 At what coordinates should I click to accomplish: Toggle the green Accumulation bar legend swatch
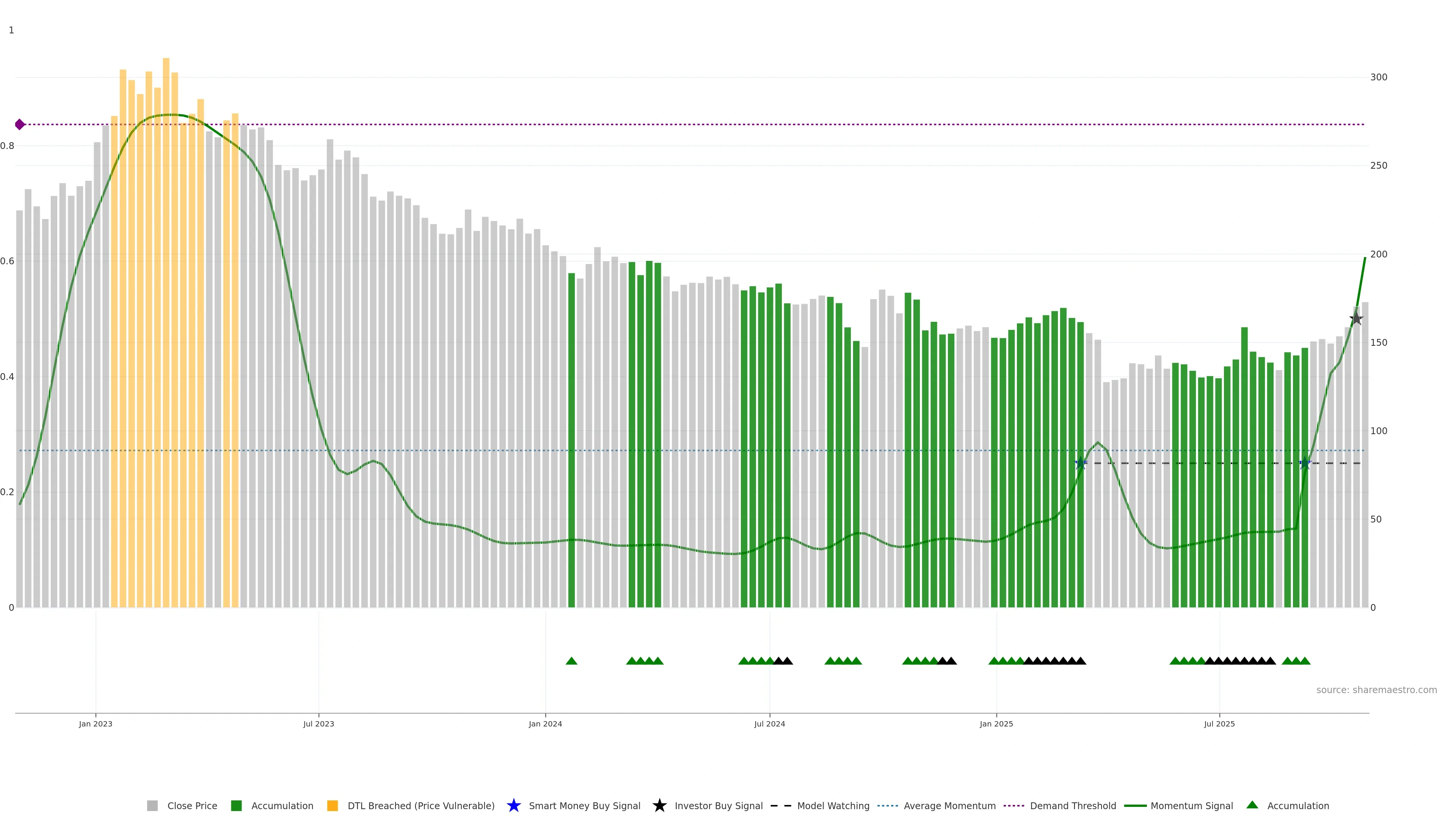pyautogui.click(x=236, y=806)
